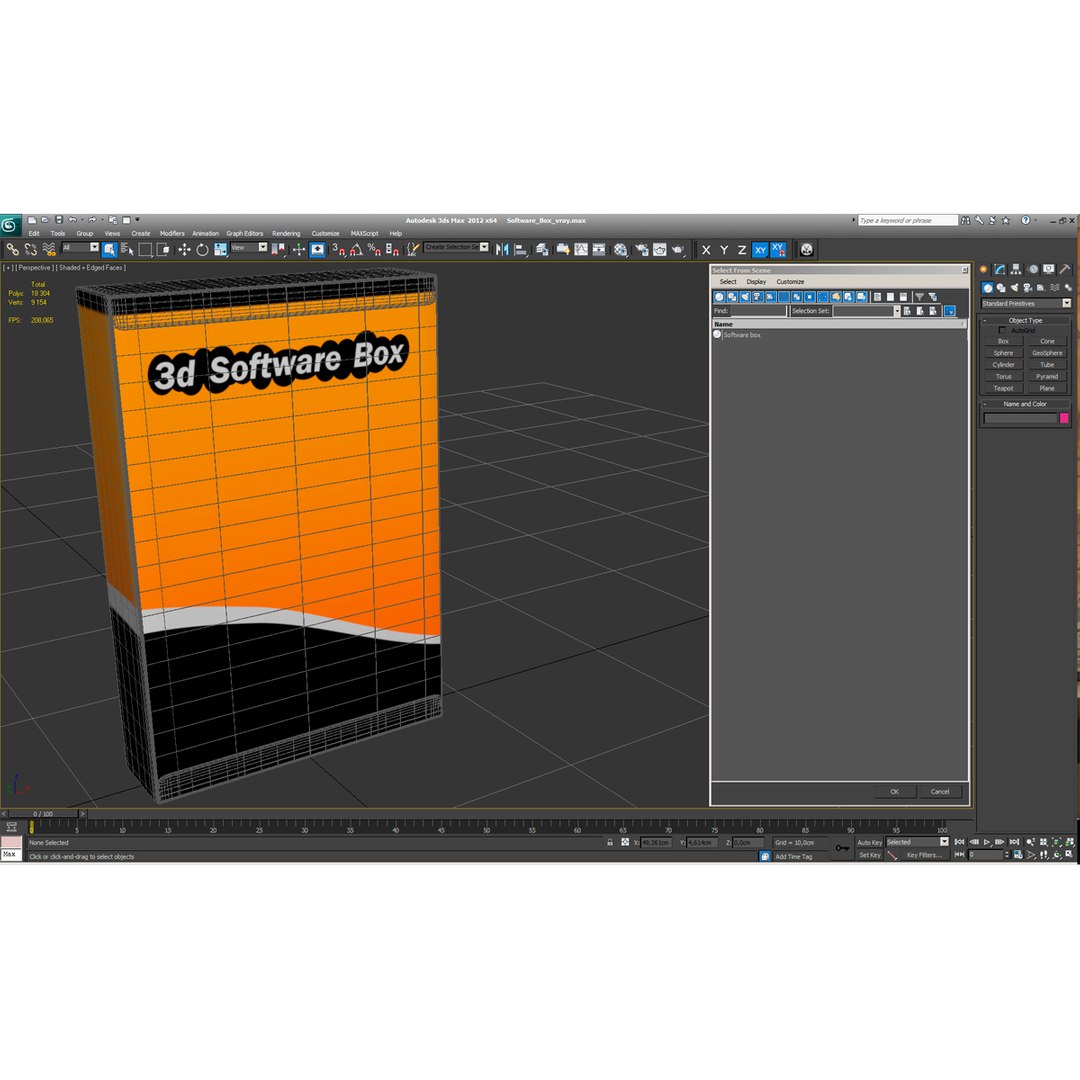Viewport: 1080px width, 1080px height.
Task: Open the Modifiers menu
Action: [172, 233]
